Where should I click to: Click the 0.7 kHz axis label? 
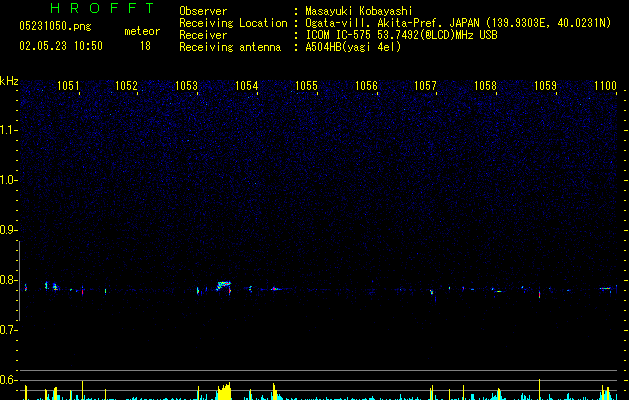(x=8, y=330)
